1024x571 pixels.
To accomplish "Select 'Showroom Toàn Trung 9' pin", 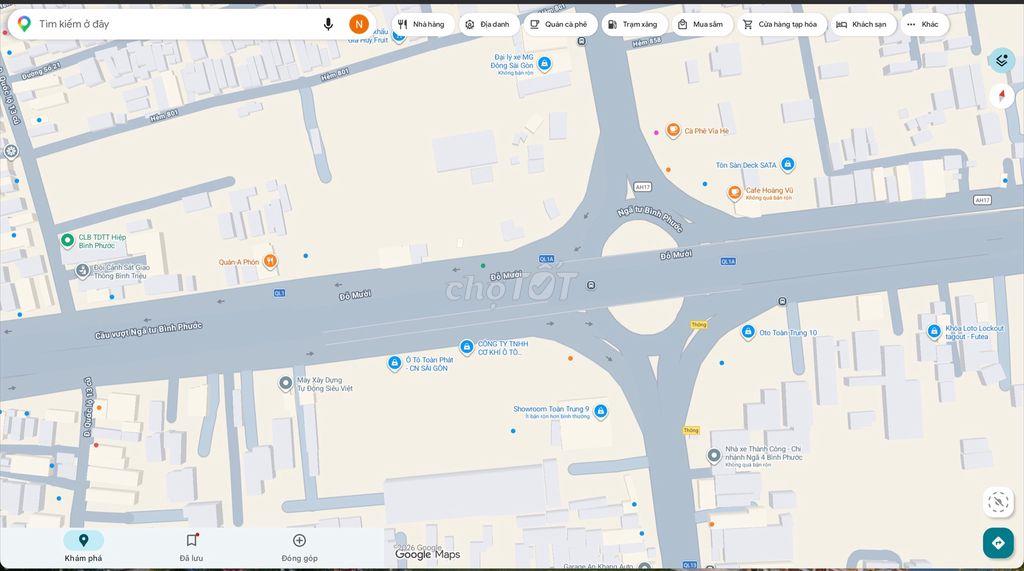I will [x=601, y=411].
